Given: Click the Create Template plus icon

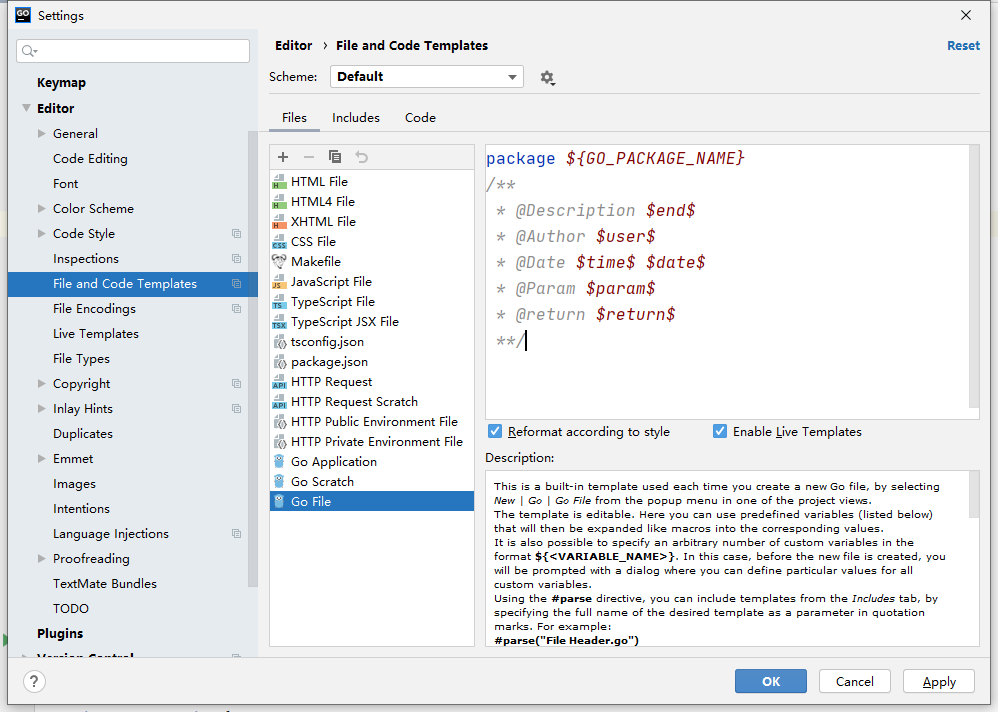Looking at the screenshot, I should pyautogui.click(x=283, y=157).
